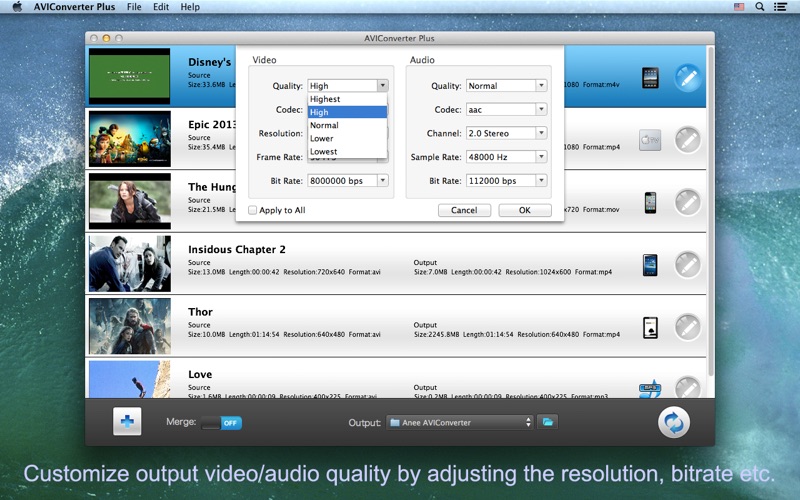This screenshot has width=800, height=500.
Task: Open Notification Center list icon
Action: [780, 7]
